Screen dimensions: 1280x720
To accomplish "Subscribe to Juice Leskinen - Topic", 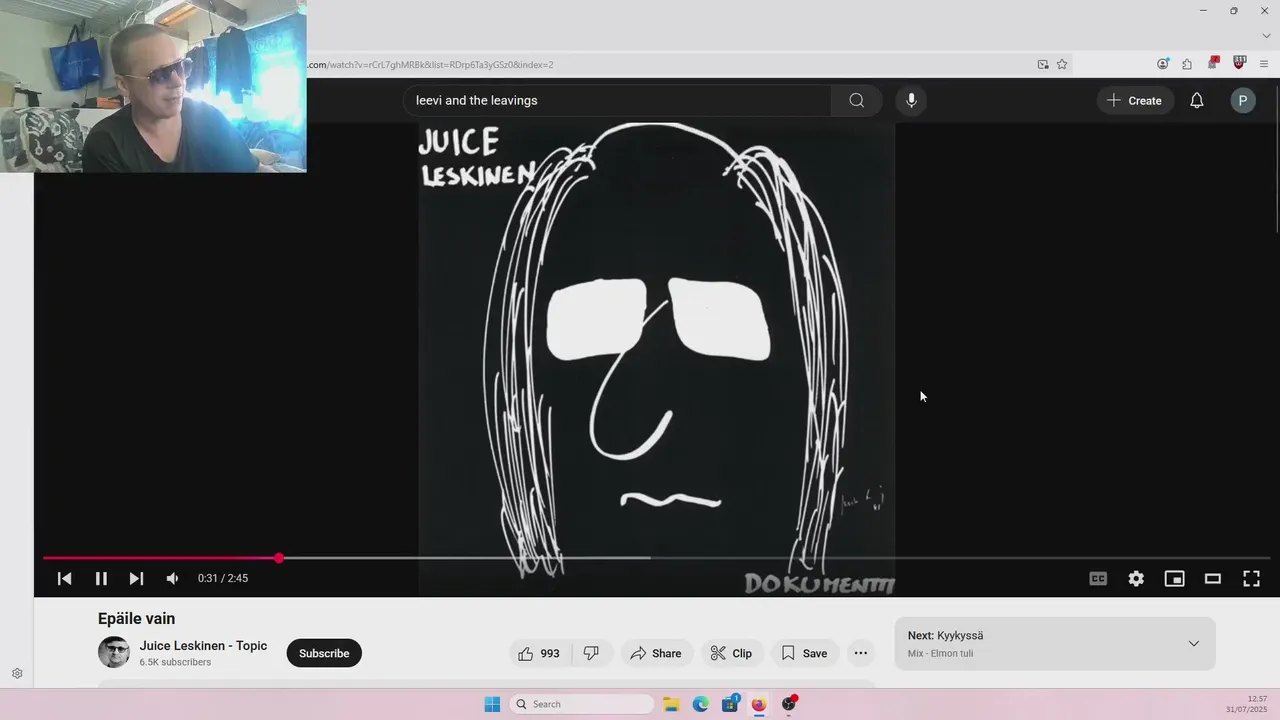I will (x=324, y=653).
